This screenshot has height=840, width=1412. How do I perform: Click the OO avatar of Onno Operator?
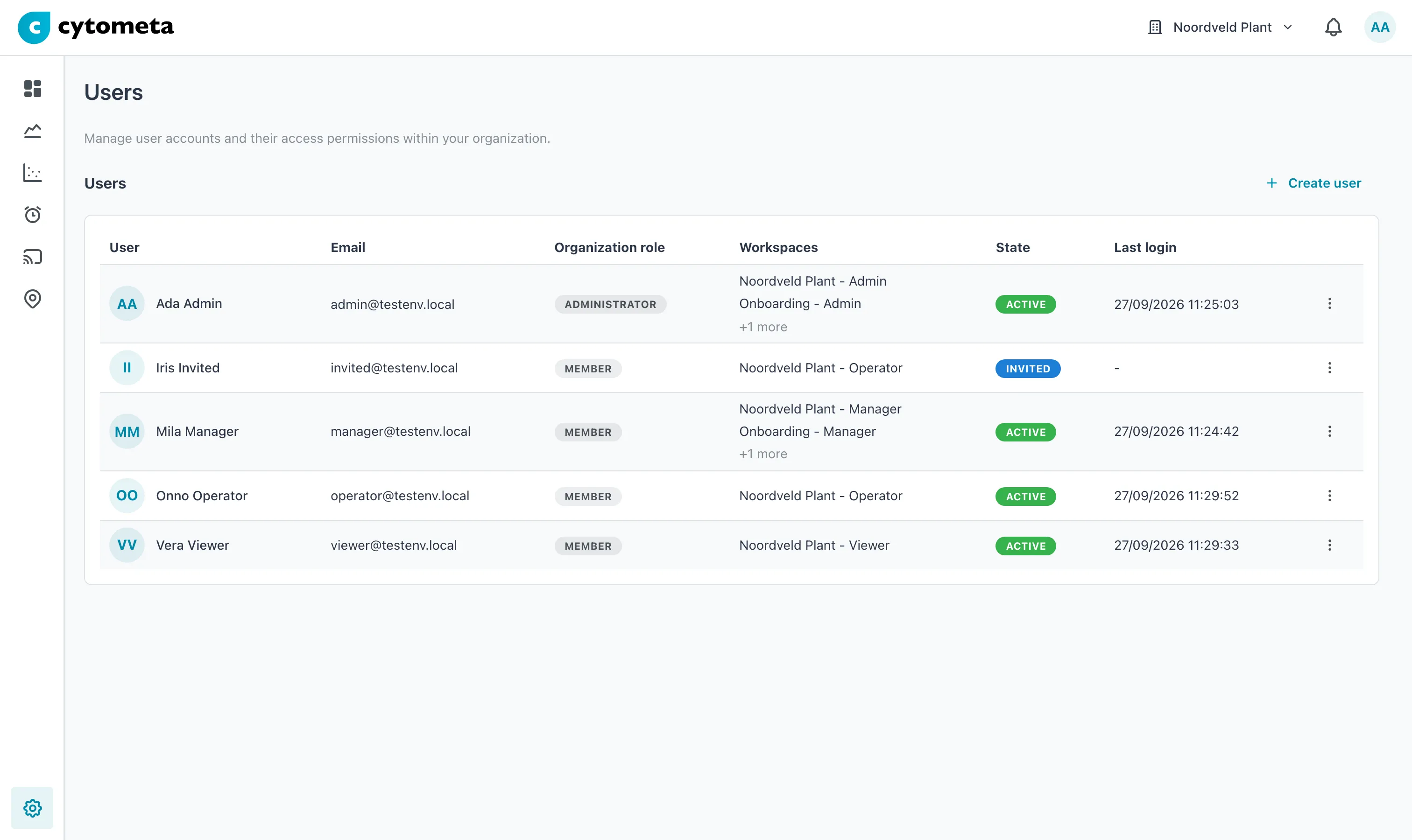[x=127, y=496]
